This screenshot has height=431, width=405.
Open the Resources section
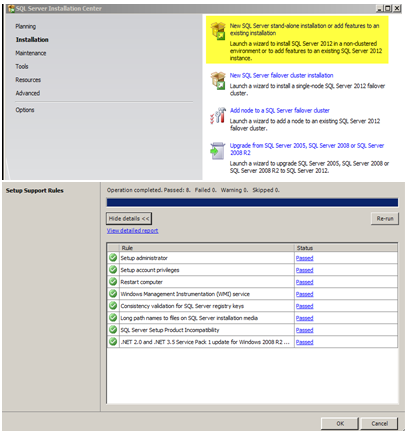(28, 80)
